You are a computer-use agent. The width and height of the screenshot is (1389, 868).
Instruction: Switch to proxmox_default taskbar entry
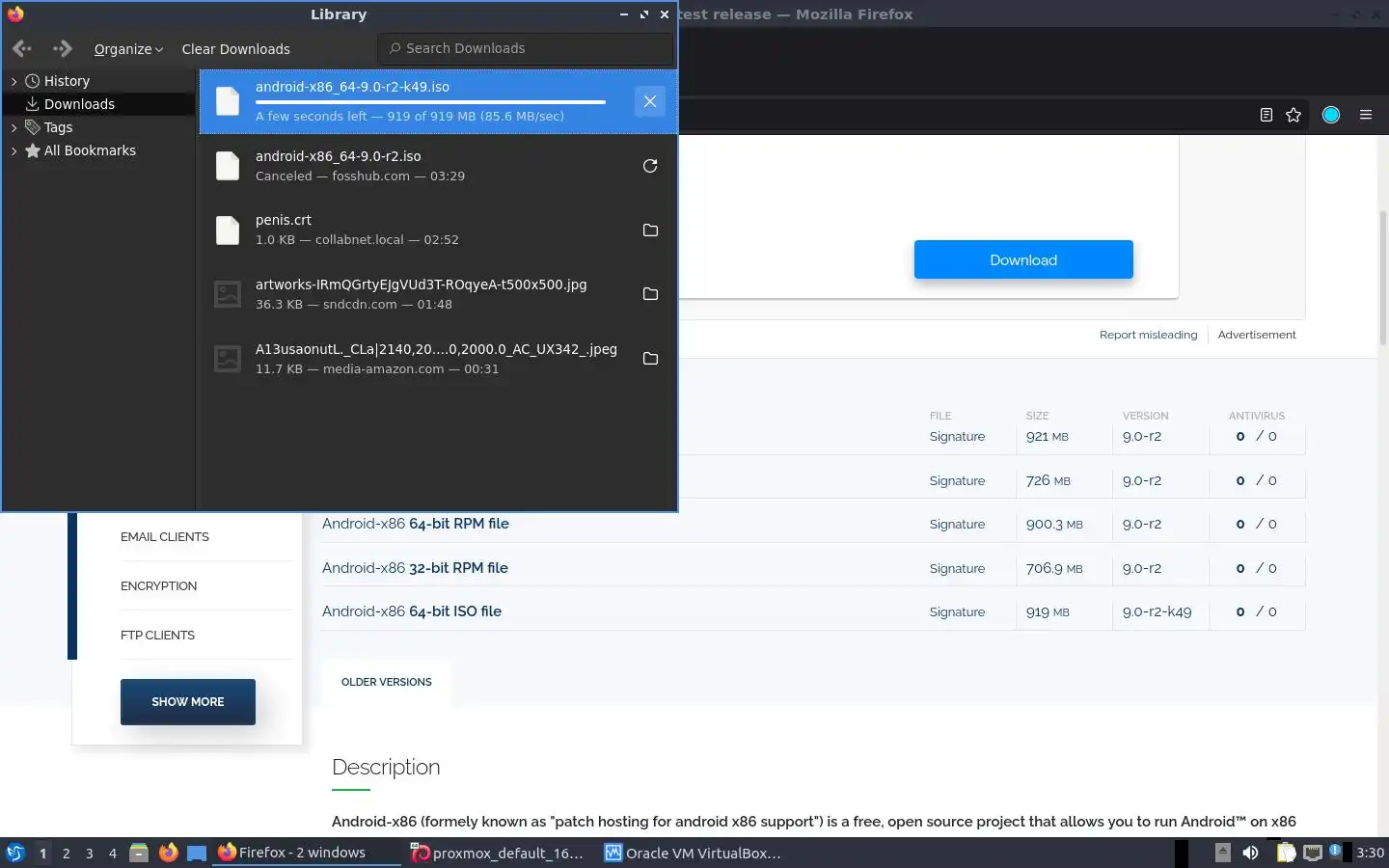pos(500,853)
